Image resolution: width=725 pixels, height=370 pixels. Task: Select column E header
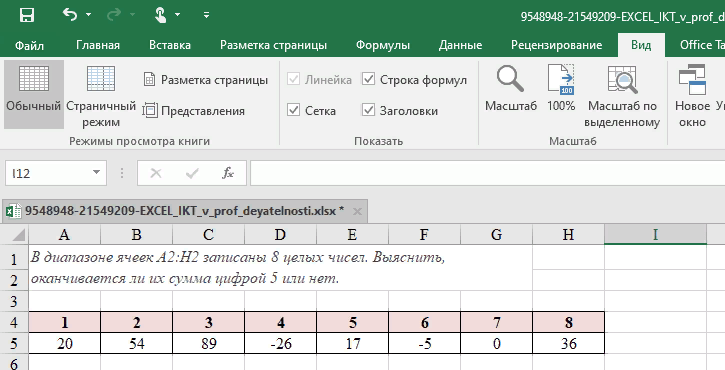pyautogui.click(x=352, y=235)
